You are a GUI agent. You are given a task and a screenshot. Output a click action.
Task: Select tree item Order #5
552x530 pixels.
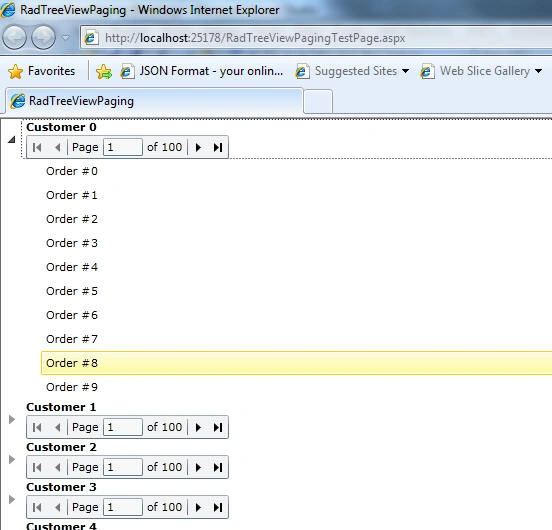[72, 291]
